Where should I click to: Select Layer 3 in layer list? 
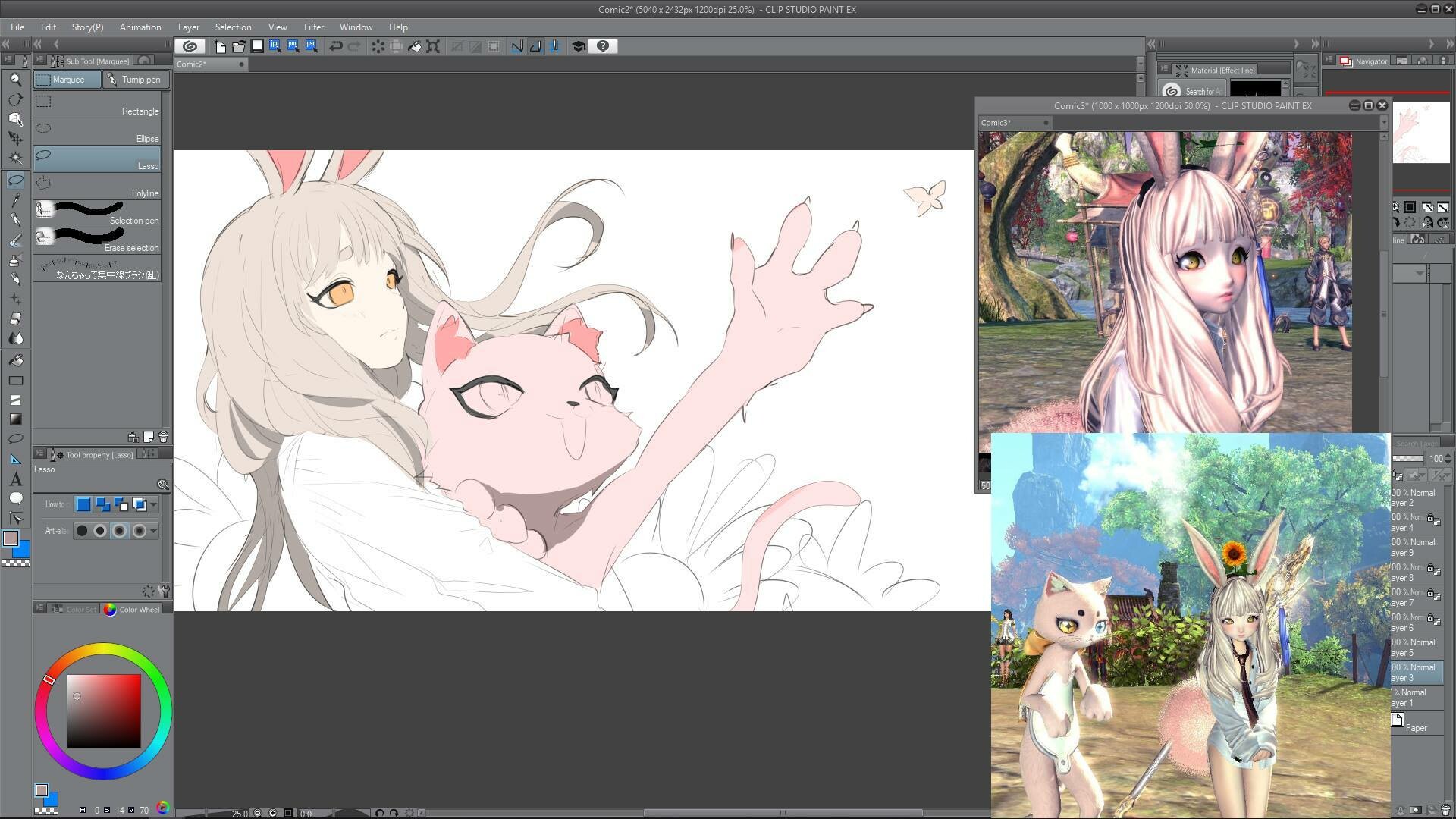(1417, 673)
